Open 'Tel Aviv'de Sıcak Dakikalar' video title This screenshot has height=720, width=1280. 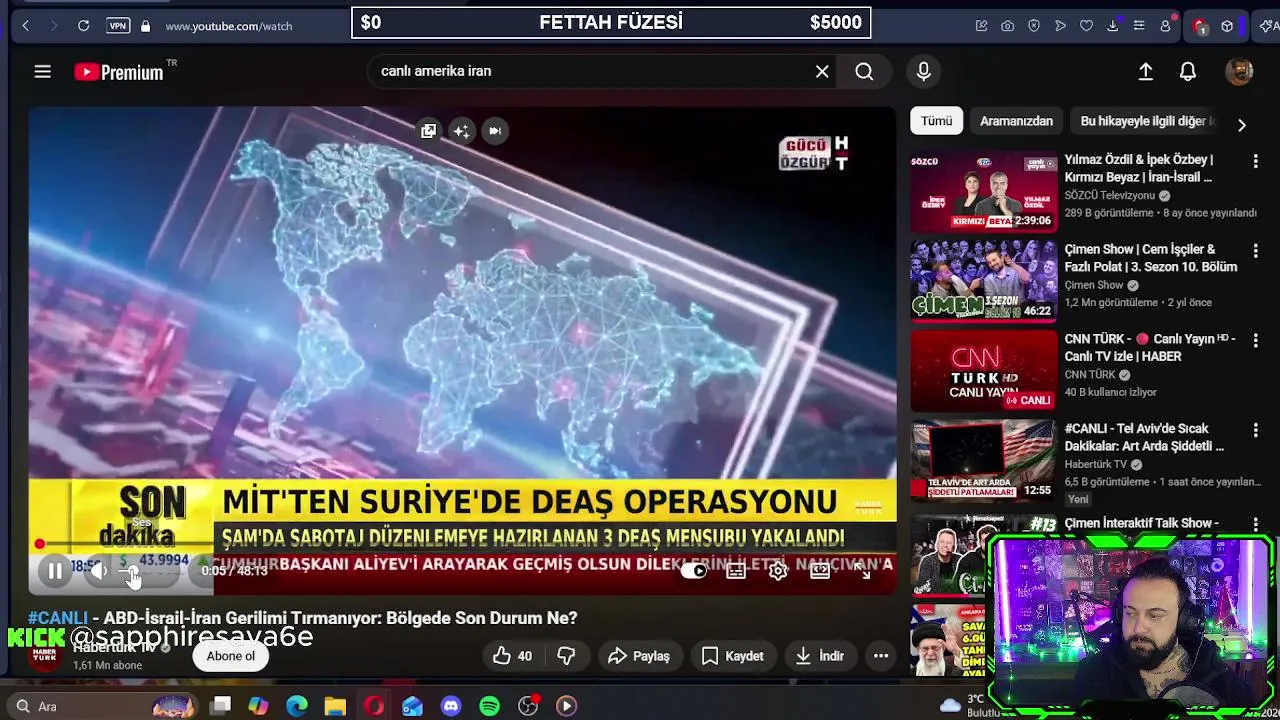click(1144, 437)
